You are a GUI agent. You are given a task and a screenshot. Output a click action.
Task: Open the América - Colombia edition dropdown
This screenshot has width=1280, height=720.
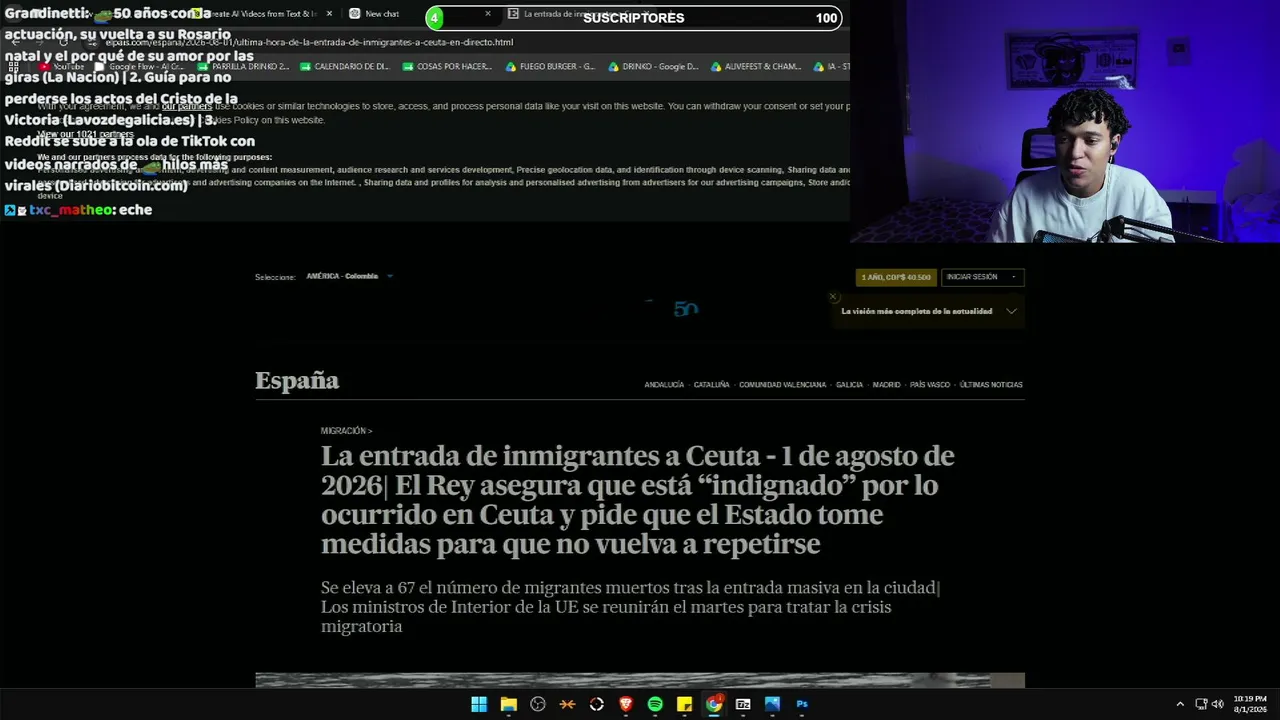349,276
